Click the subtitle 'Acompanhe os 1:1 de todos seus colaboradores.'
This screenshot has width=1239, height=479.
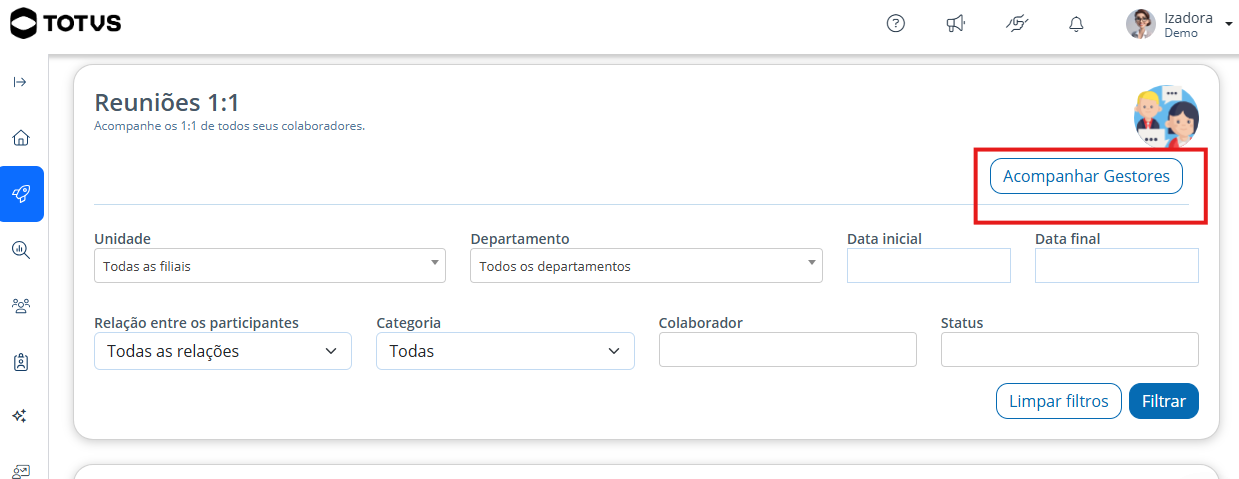pyautogui.click(x=229, y=127)
